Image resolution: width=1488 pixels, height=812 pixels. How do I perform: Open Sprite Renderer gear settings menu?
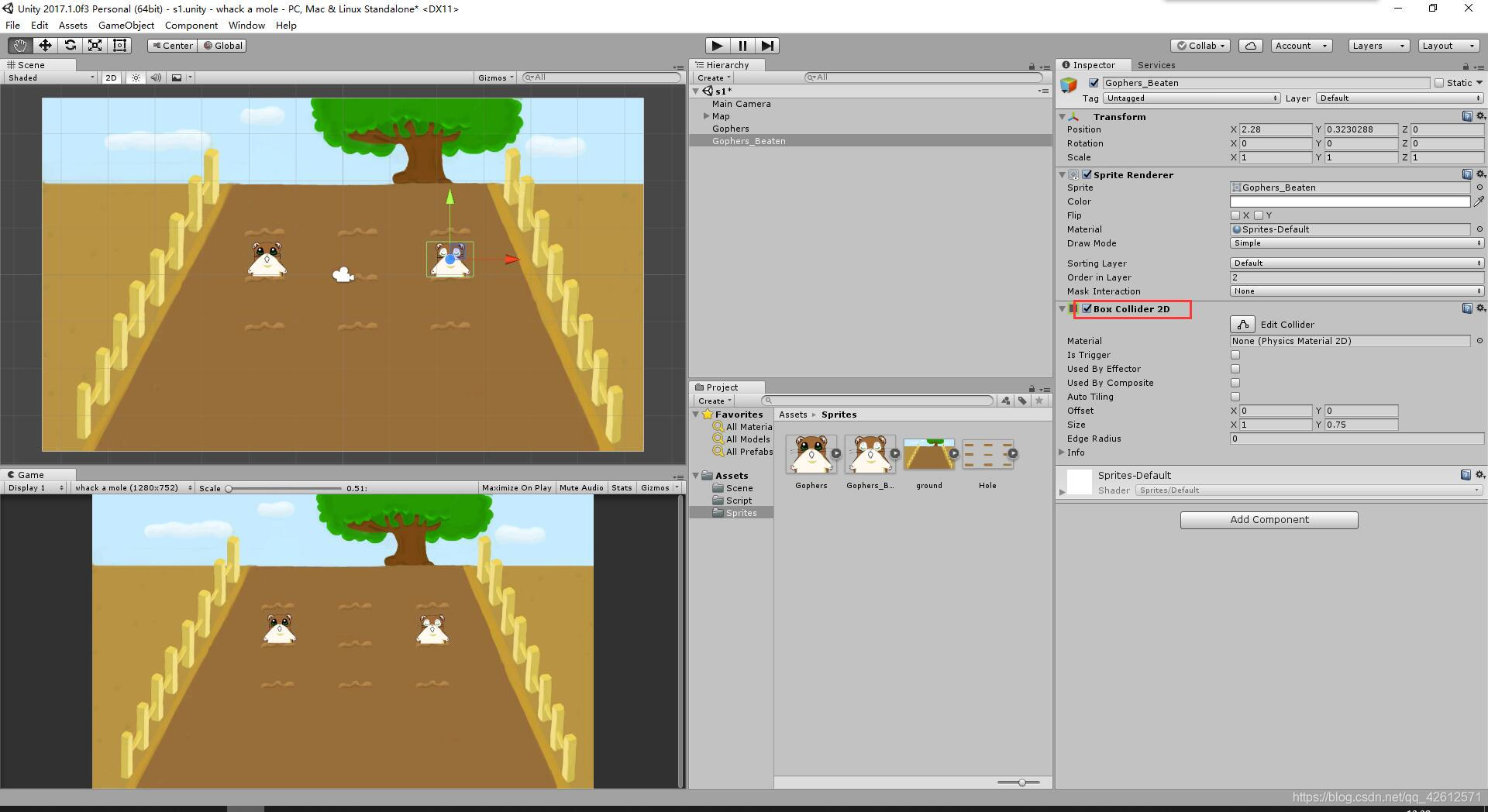[1480, 174]
